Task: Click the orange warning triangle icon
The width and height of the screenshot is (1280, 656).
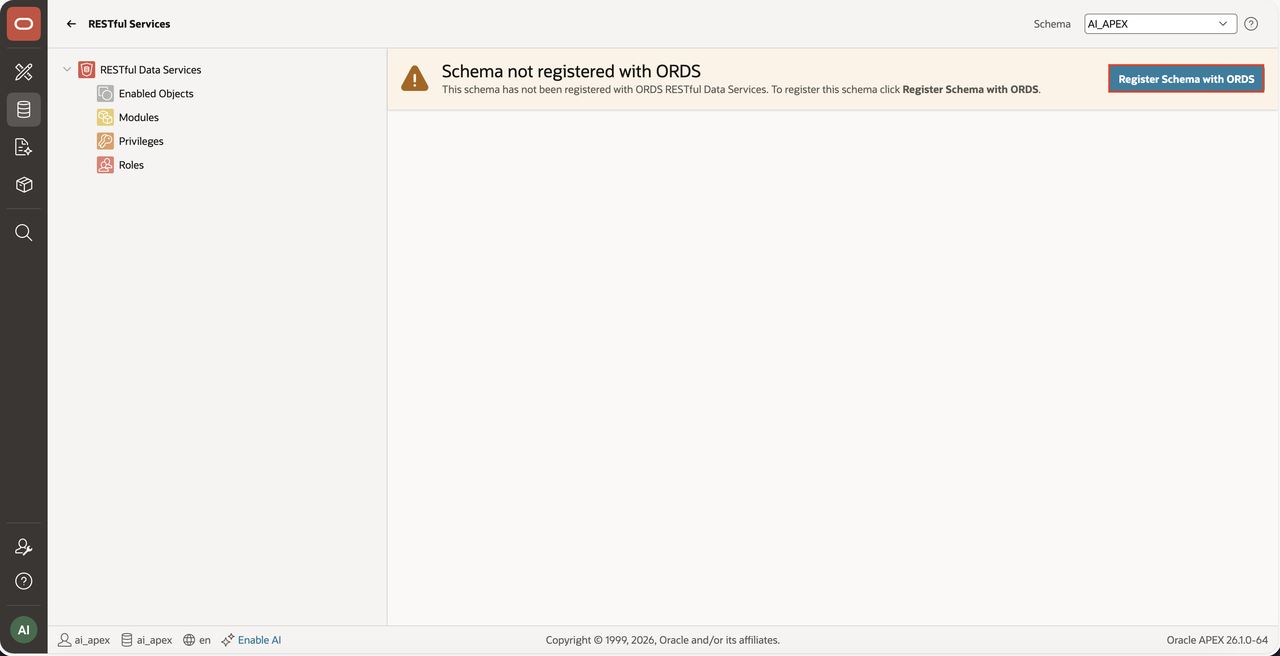Action: (x=415, y=79)
